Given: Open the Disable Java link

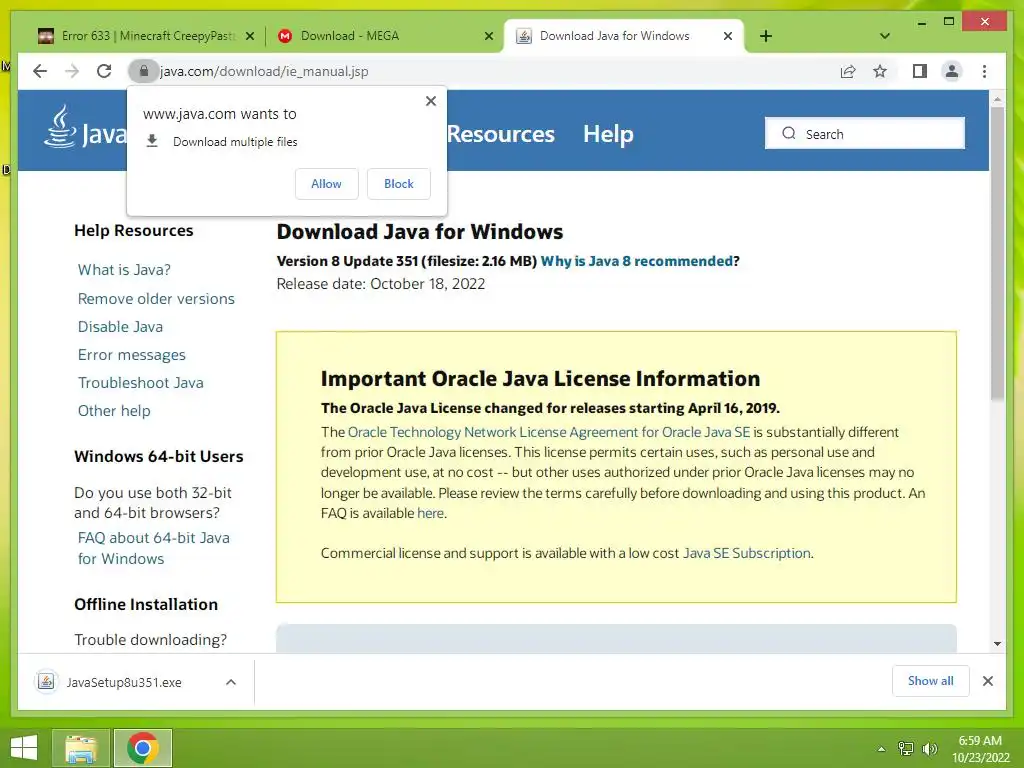Looking at the screenshot, I should [x=120, y=327].
